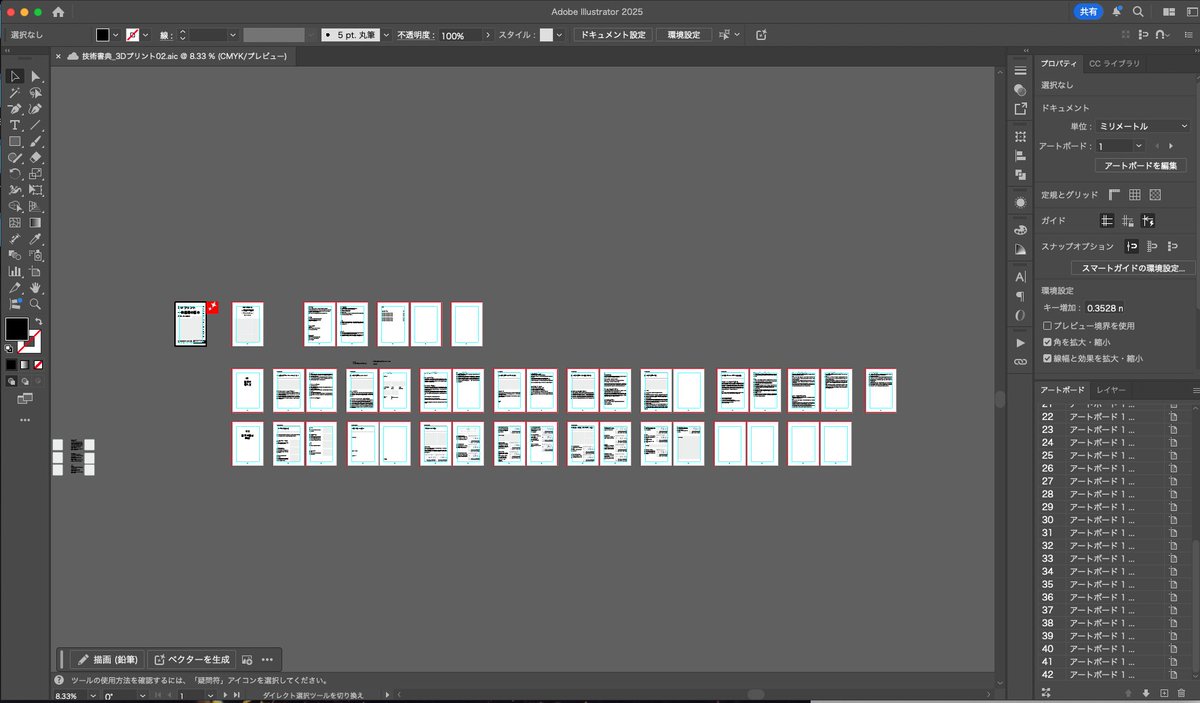
Task: Click the large black fill swatch in toolbar
Action: pyautogui.click(x=16, y=329)
